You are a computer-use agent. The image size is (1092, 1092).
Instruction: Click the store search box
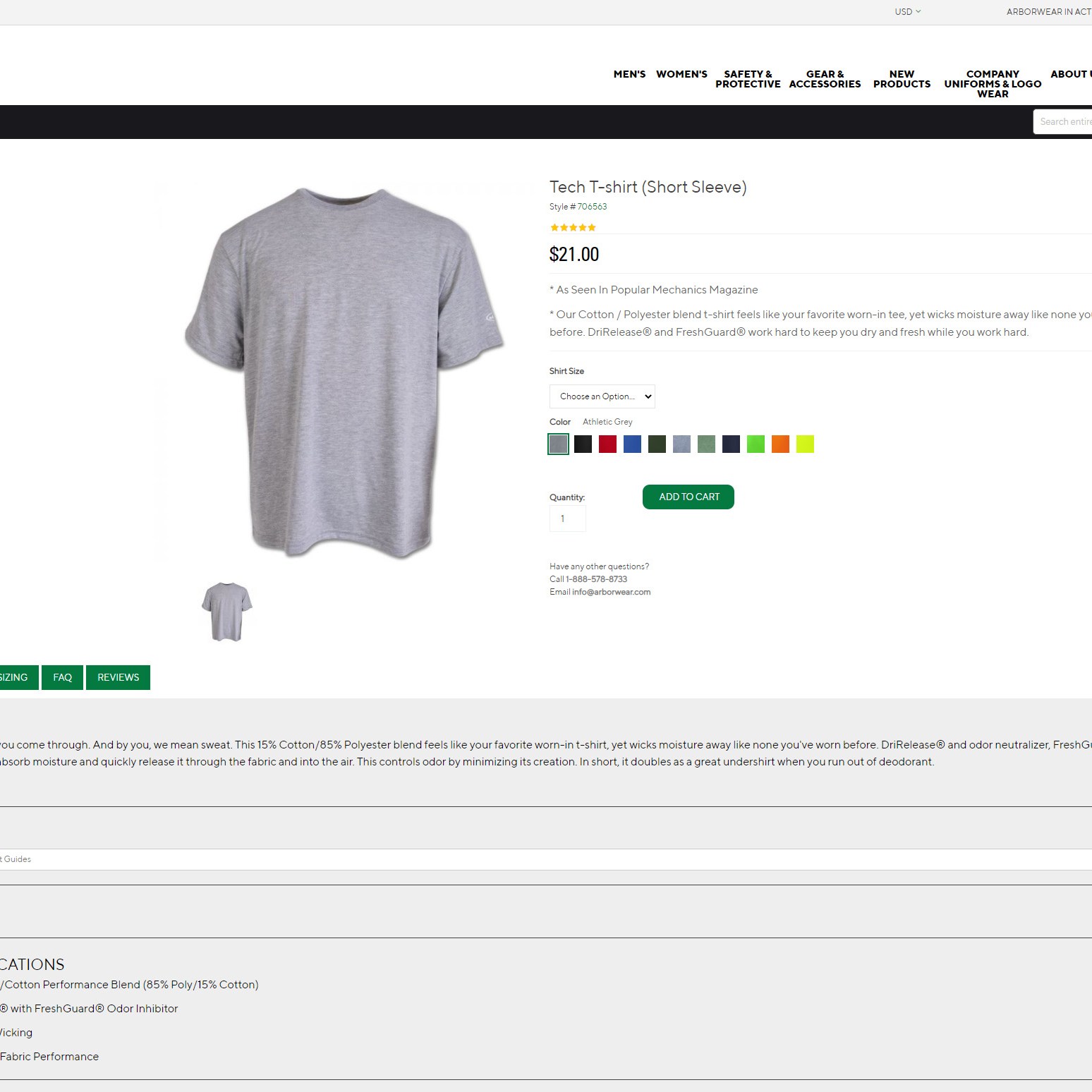click(x=1063, y=121)
